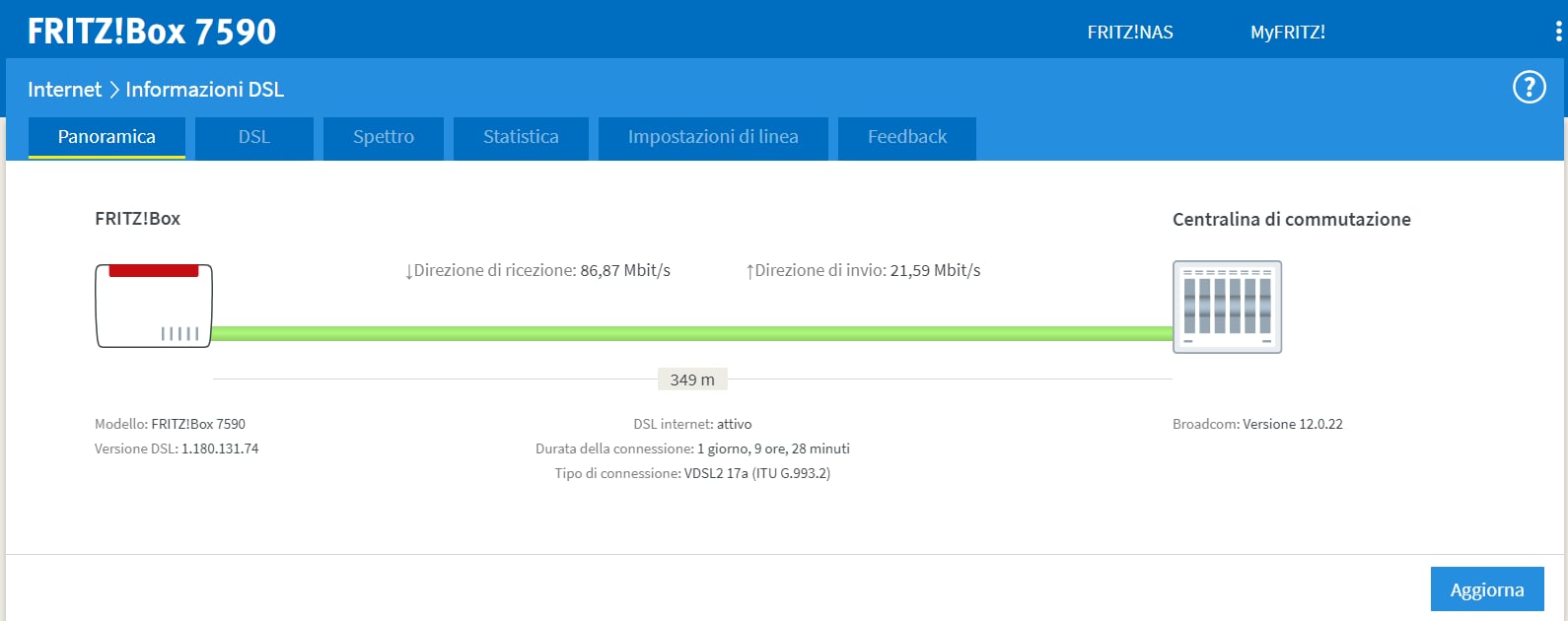This screenshot has width=1568, height=621.
Task: Open MyFRITZ! link in header
Action: (1288, 33)
